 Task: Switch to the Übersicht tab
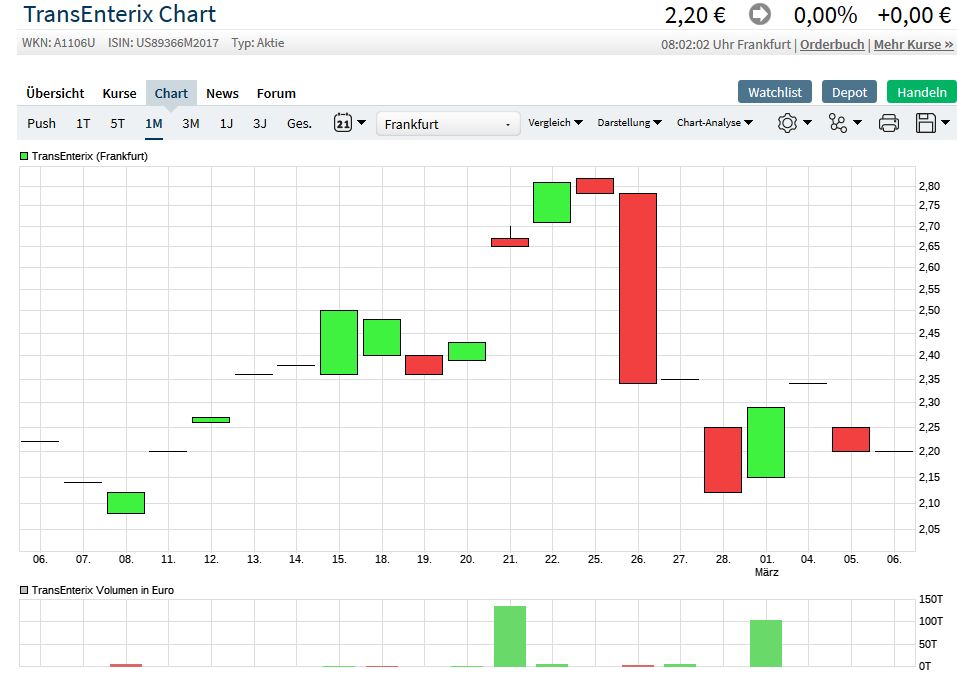(55, 93)
